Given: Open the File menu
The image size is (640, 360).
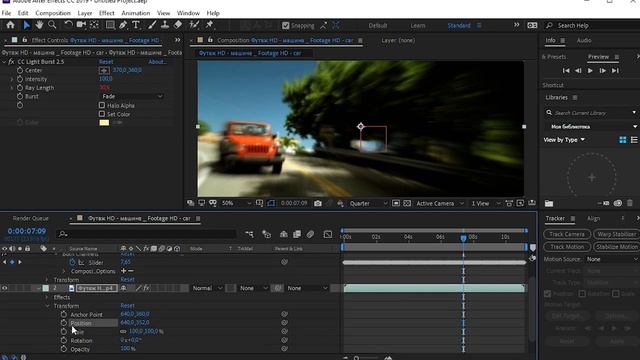Looking at the screenshot, I should click(x=7, y=13).
